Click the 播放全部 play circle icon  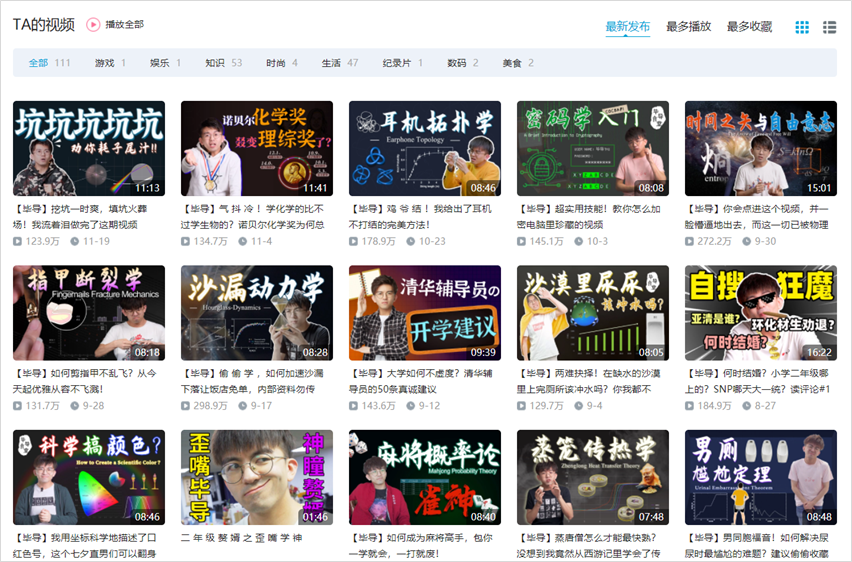pyautogui.click(x=93, y=25)
